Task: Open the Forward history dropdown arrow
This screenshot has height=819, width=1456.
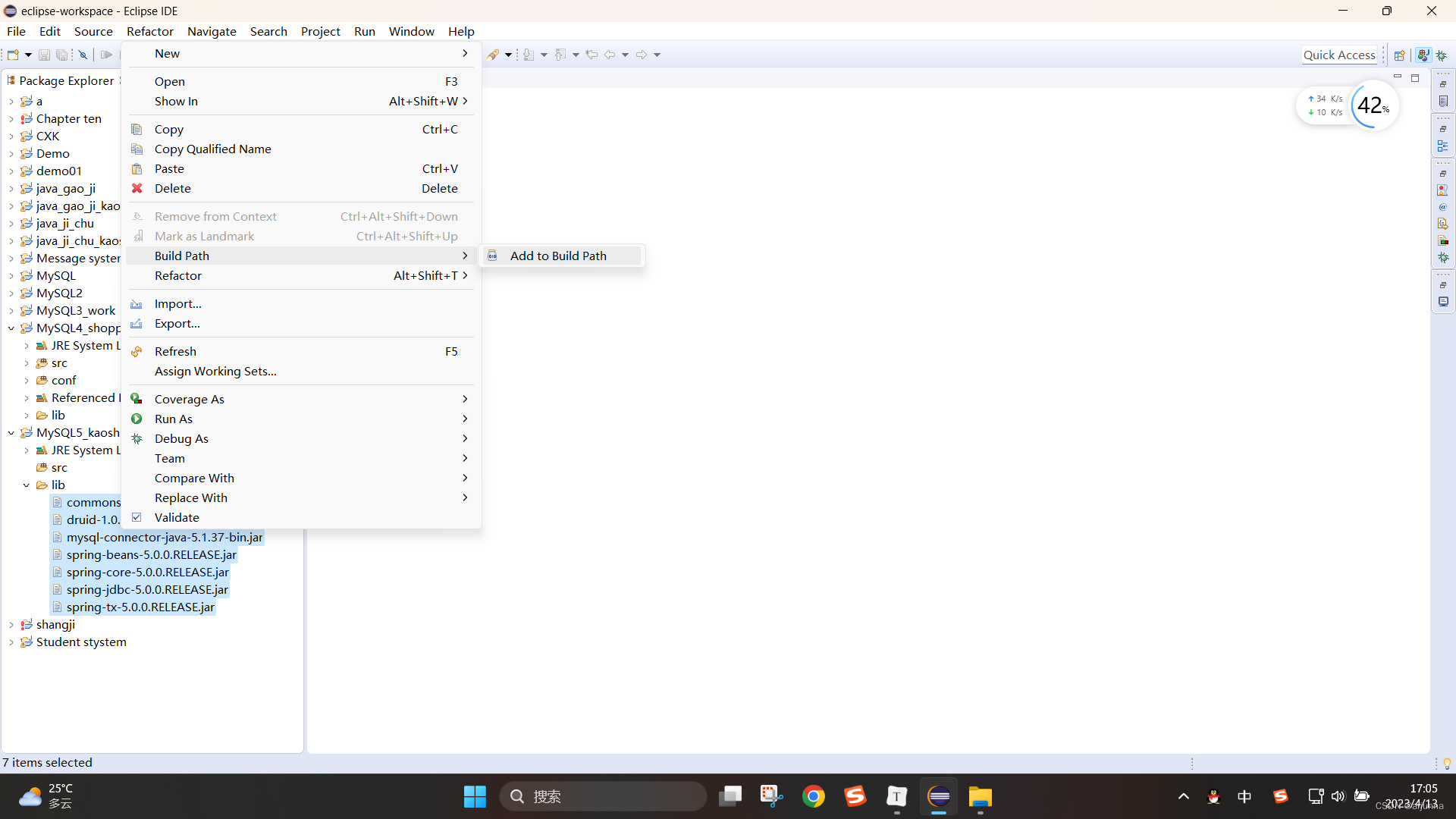Action: coord(657,55)
